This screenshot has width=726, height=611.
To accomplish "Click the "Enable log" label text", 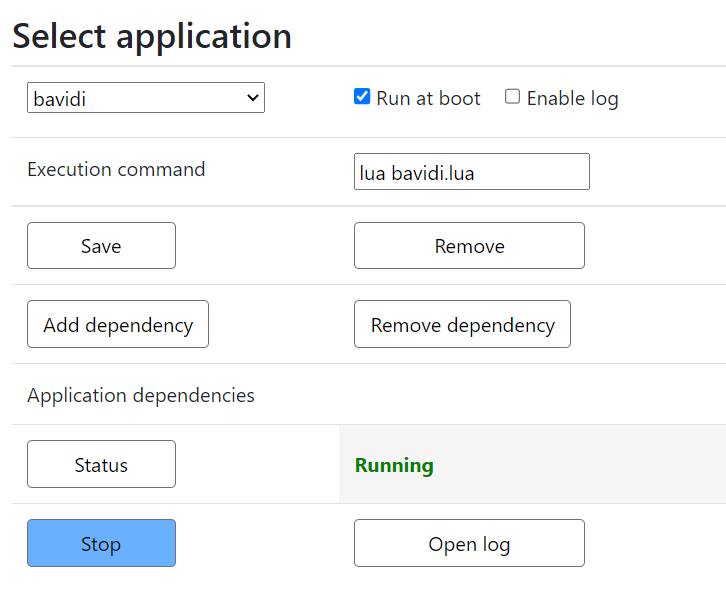I will [572, 98].
